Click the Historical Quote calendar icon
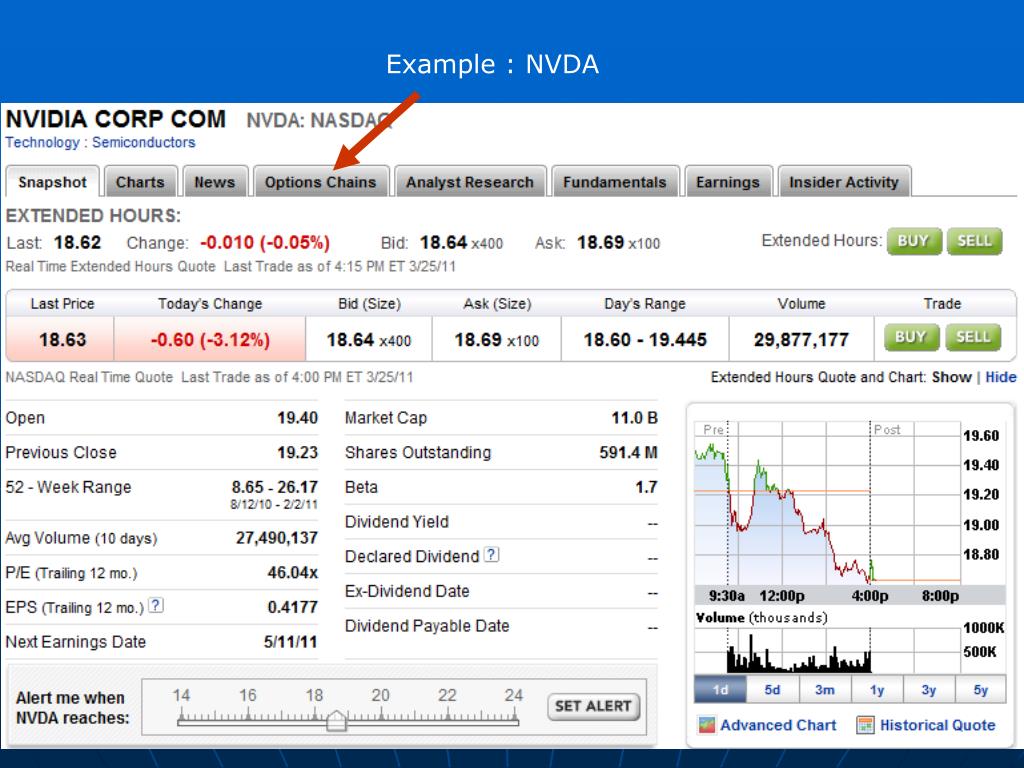1024x768 pixels. [x=865, y=725]
